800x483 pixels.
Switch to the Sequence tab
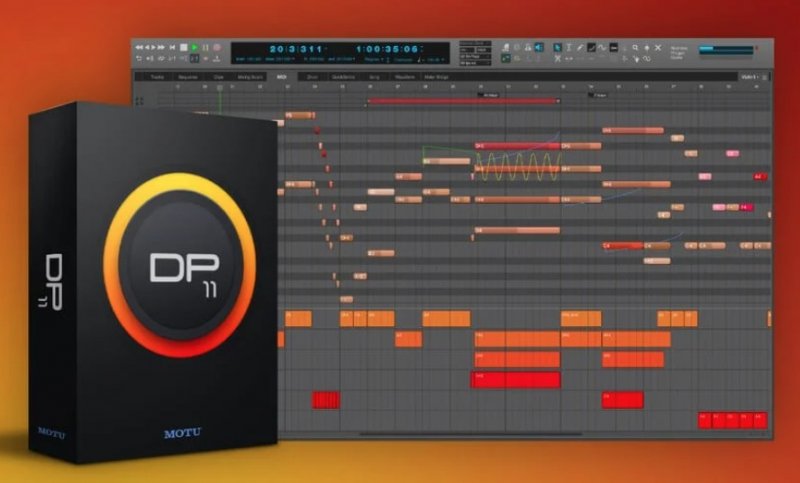(187, 76)
